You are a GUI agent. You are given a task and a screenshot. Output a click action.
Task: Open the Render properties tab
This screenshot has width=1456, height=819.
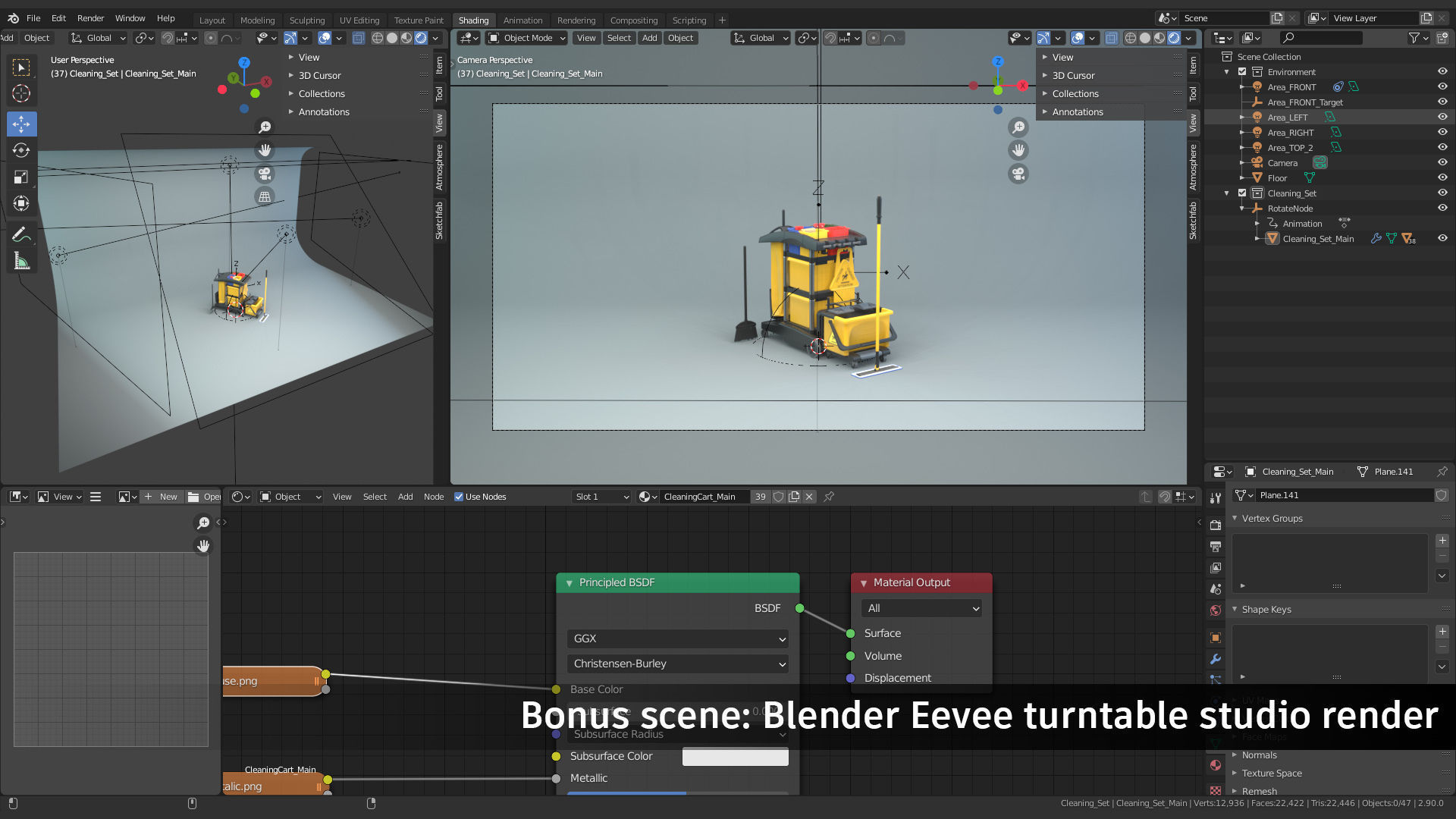1216,525
